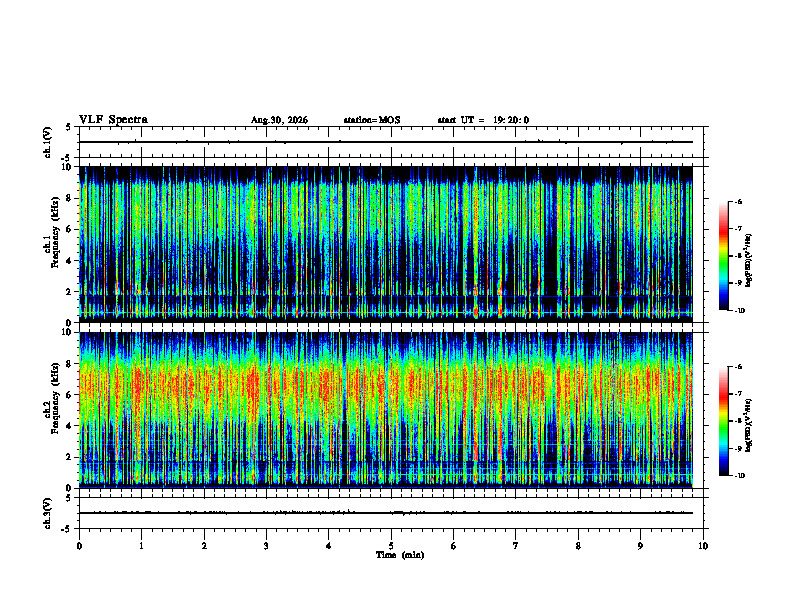Click the ch.1 color scale bar
Viewport: 792px width, 612px height.
723,256
